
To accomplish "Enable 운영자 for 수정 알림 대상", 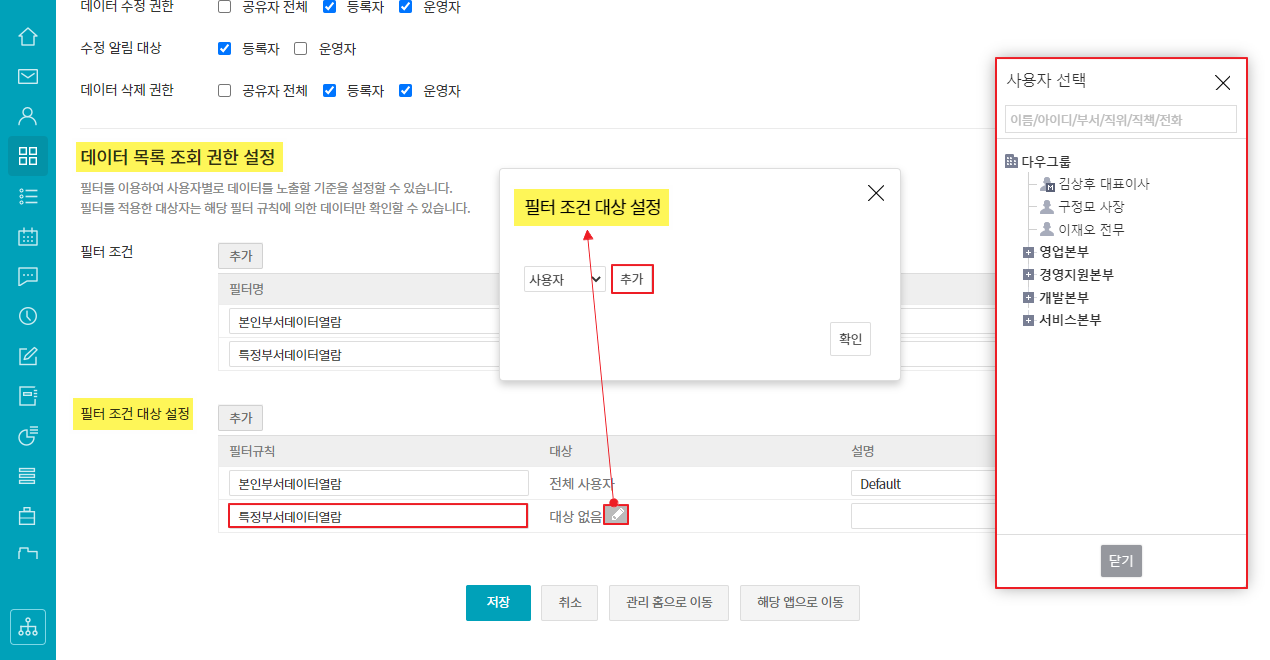I will coord(301,48).
